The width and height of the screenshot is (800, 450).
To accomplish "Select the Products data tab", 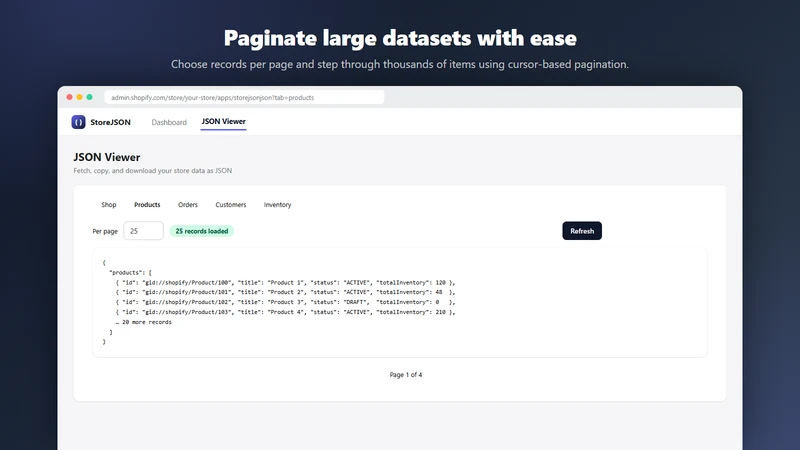I will click(x=147, y=205).
